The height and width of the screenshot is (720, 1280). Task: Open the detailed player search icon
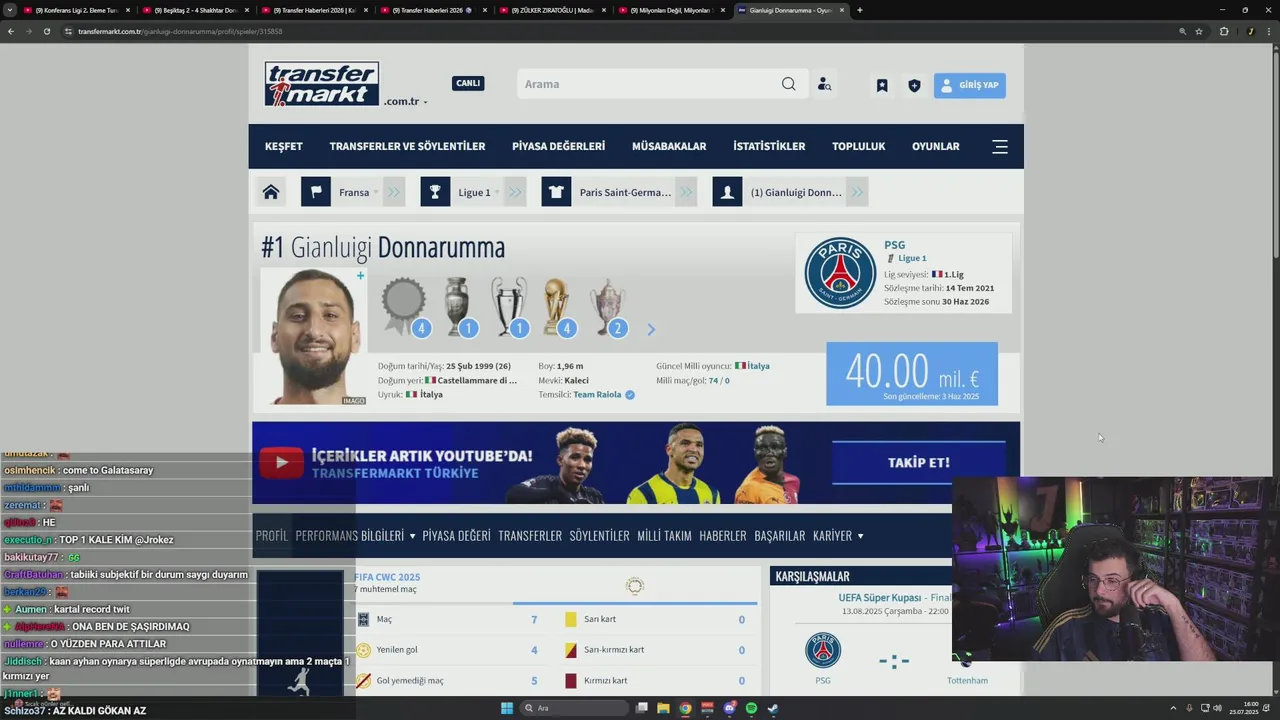pyautogui.click(x=824, y=85)
